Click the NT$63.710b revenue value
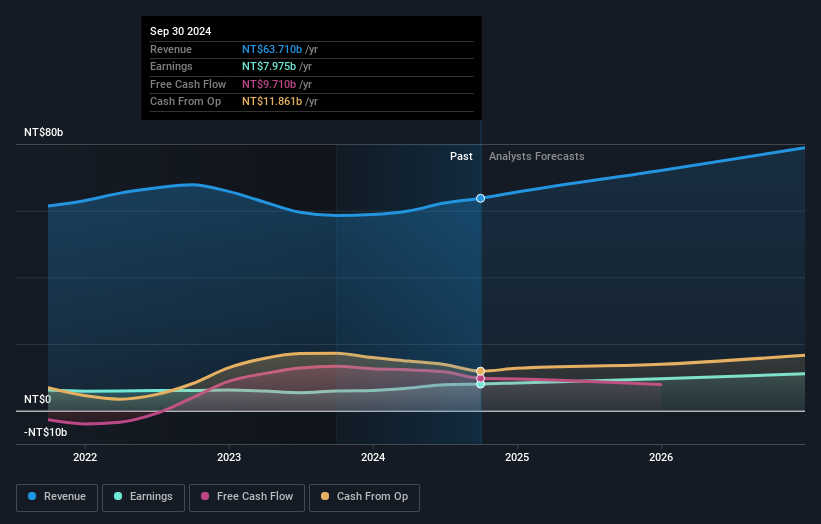 [x=272, y=49]
